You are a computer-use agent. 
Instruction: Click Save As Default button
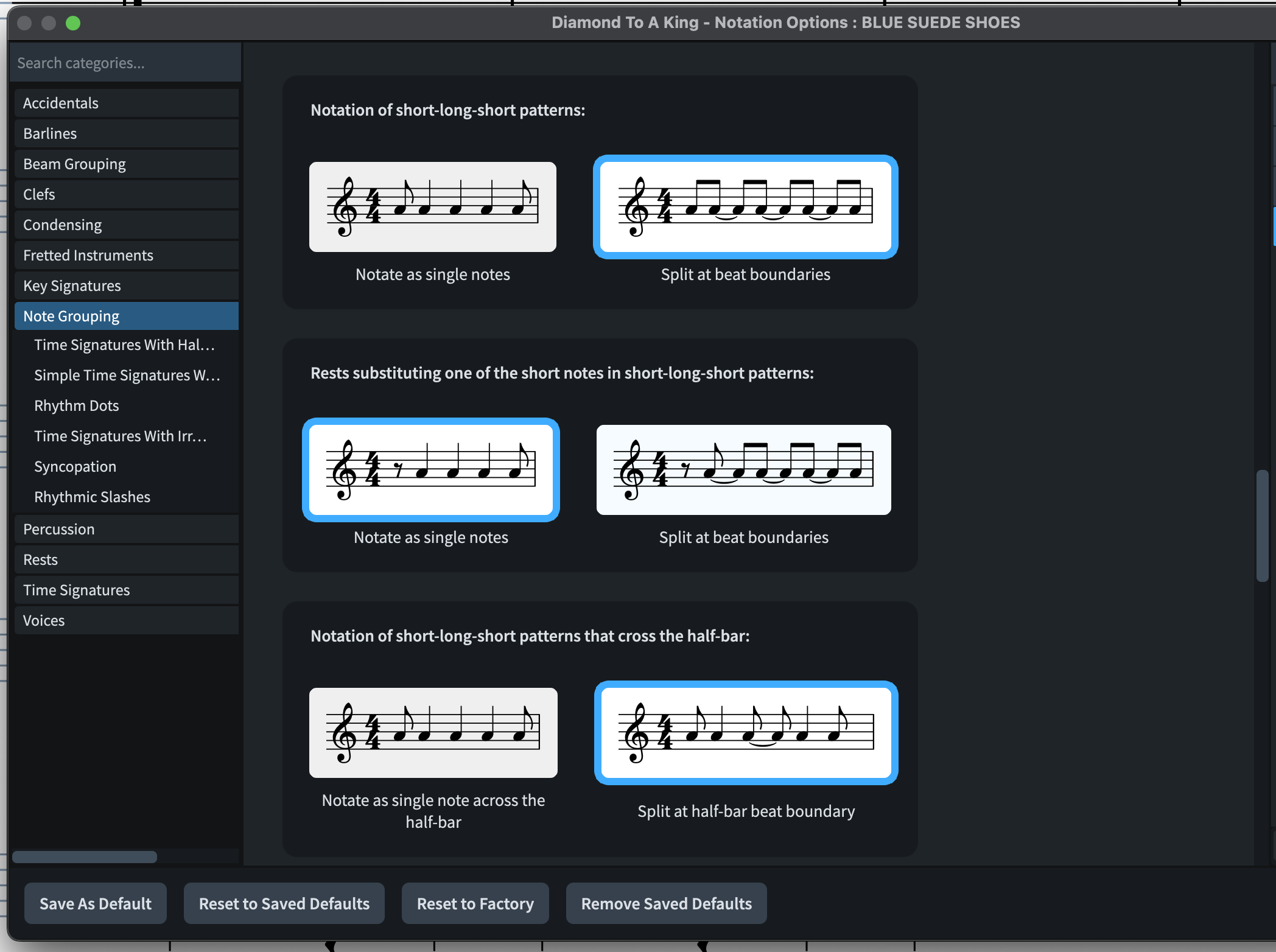(x=96, y=903)
